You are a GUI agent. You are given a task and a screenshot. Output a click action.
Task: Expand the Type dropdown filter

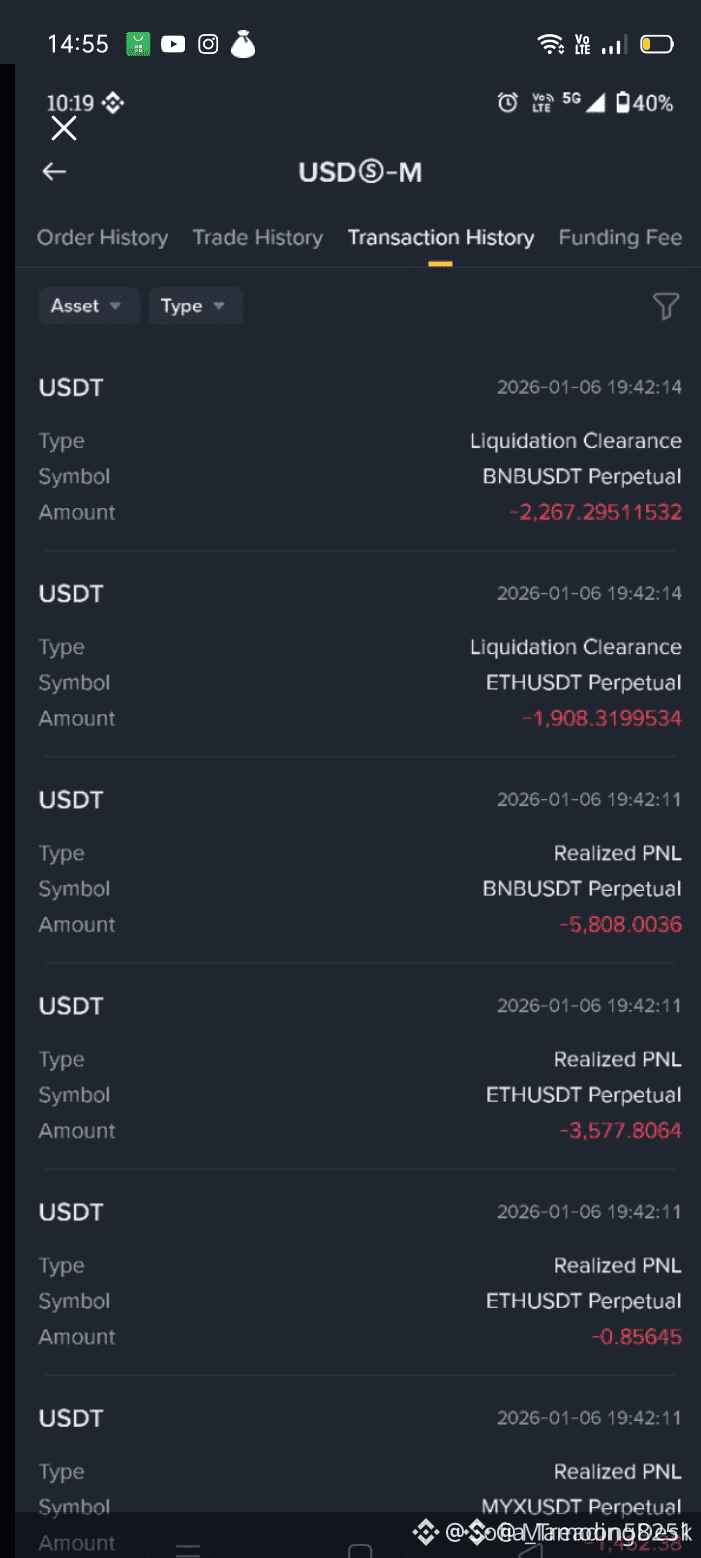[195, 306]
